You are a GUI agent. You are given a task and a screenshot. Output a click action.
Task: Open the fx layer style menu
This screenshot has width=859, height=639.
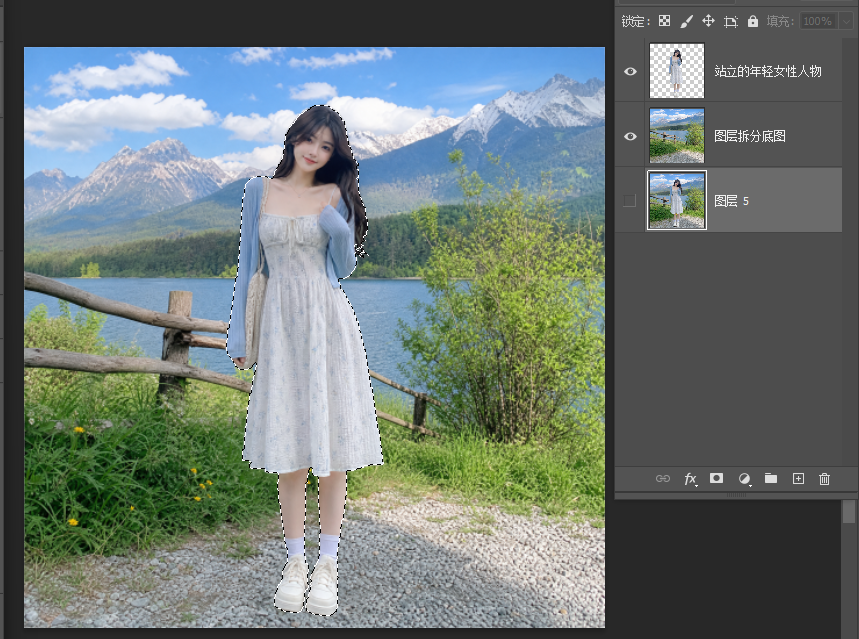690,479
